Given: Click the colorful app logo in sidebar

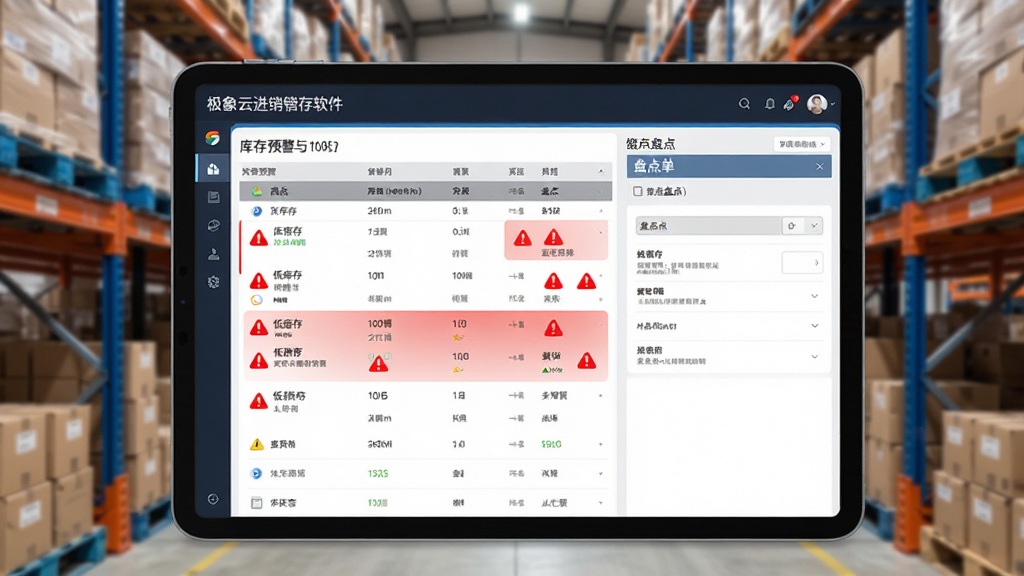Looking at the screenshot, I should [x=212, y=138].
